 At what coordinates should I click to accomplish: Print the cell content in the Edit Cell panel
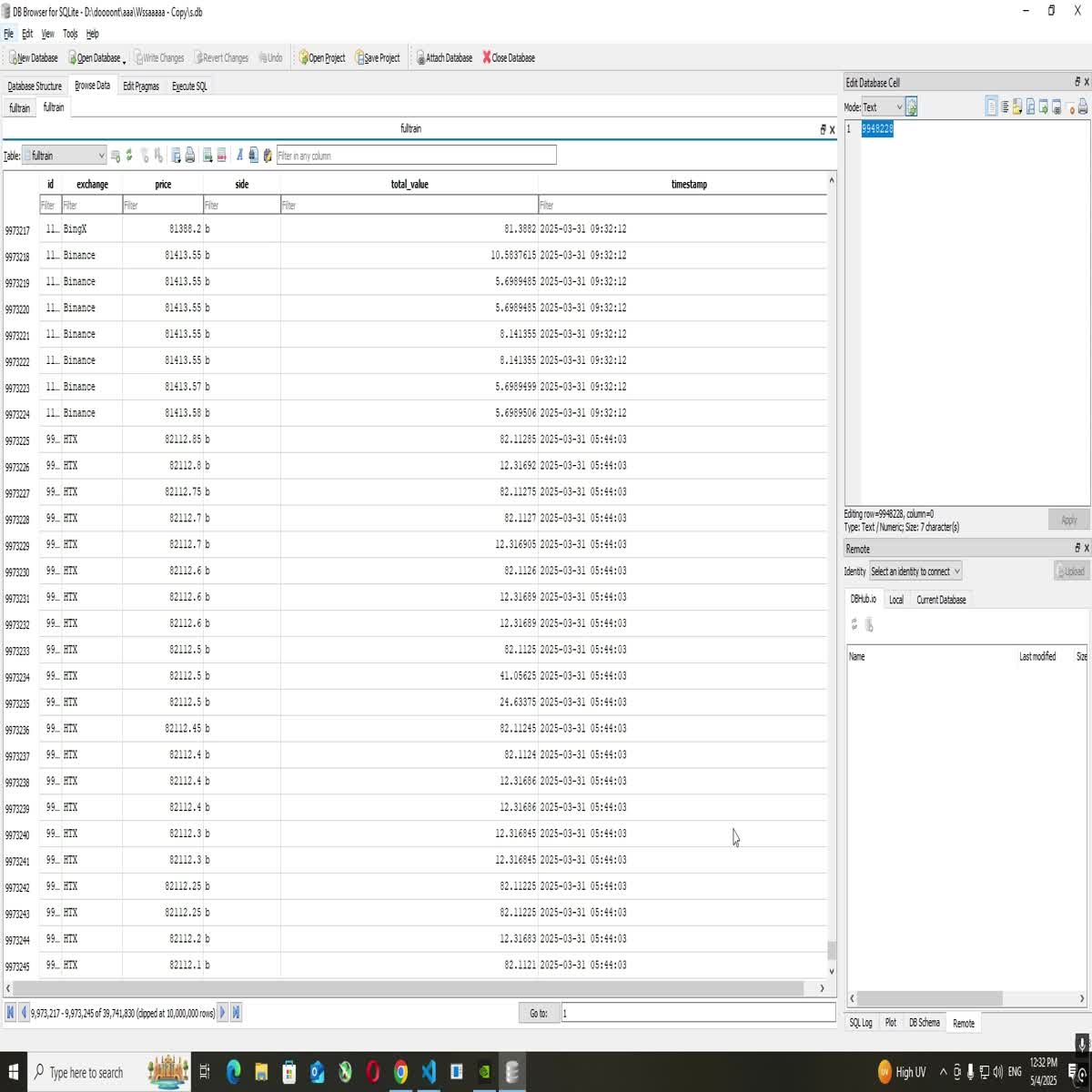click(x=1082, y=106)
